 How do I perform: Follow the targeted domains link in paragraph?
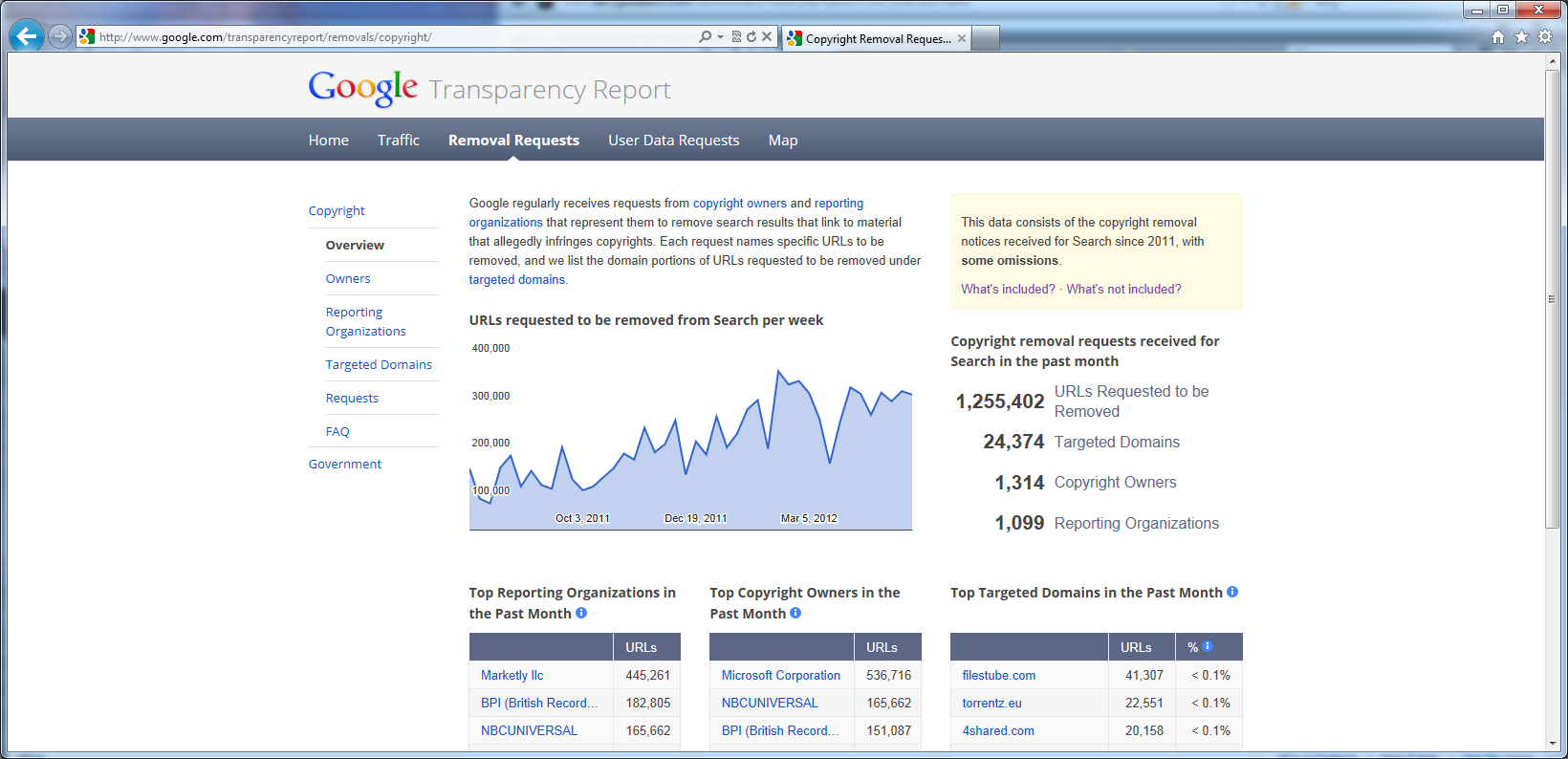516,279
